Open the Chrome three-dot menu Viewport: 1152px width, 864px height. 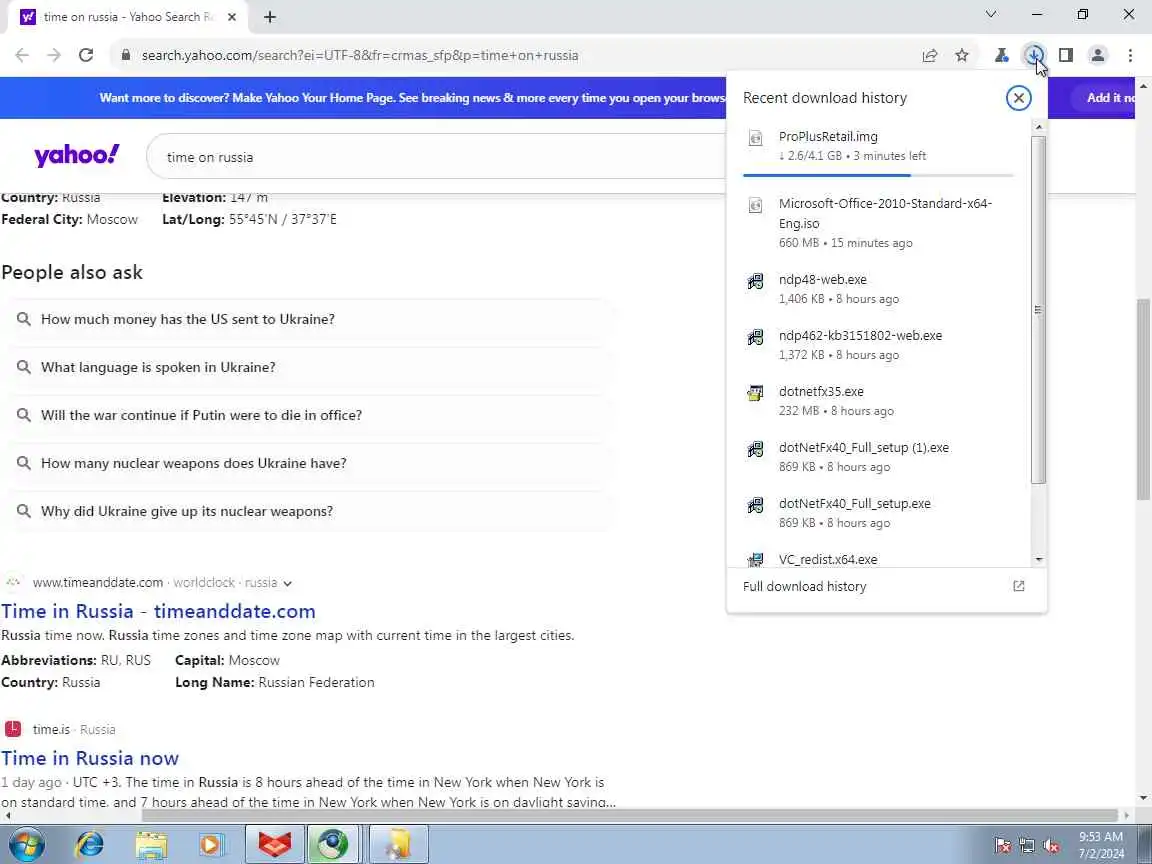(1130, 55)
